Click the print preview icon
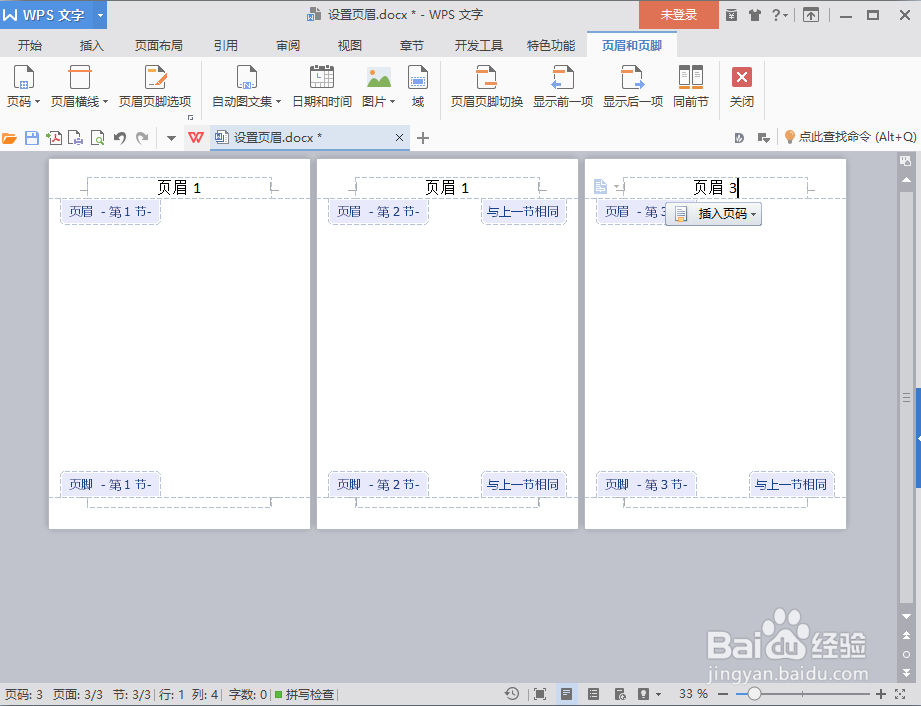 click(x=98, y=138)
